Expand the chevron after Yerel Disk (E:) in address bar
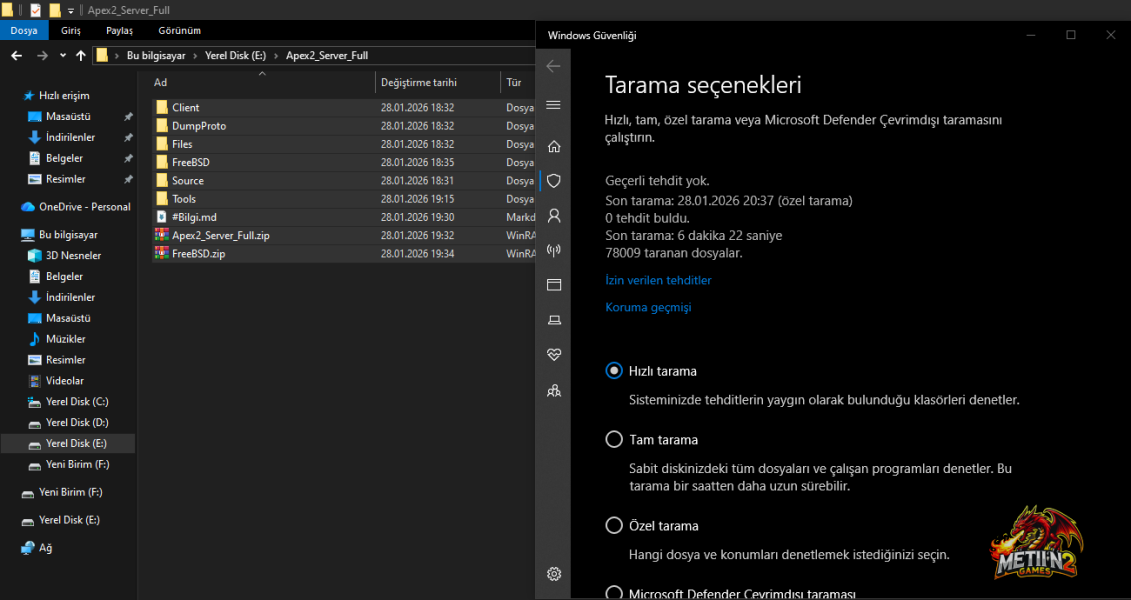The height and width of the screenshot is (600, 1131). (x=276, y=56)
